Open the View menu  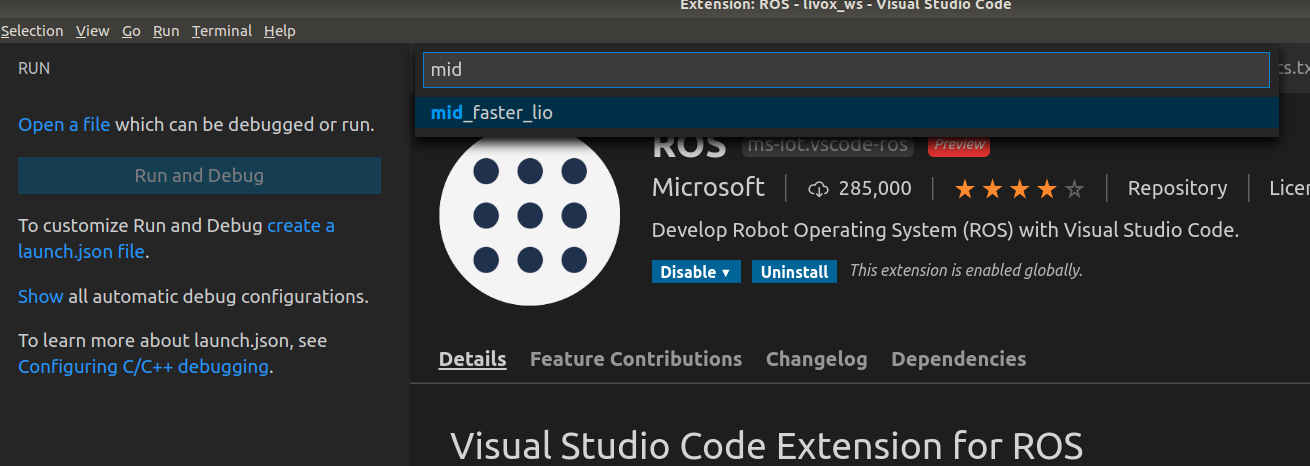(x=93, y=31)
